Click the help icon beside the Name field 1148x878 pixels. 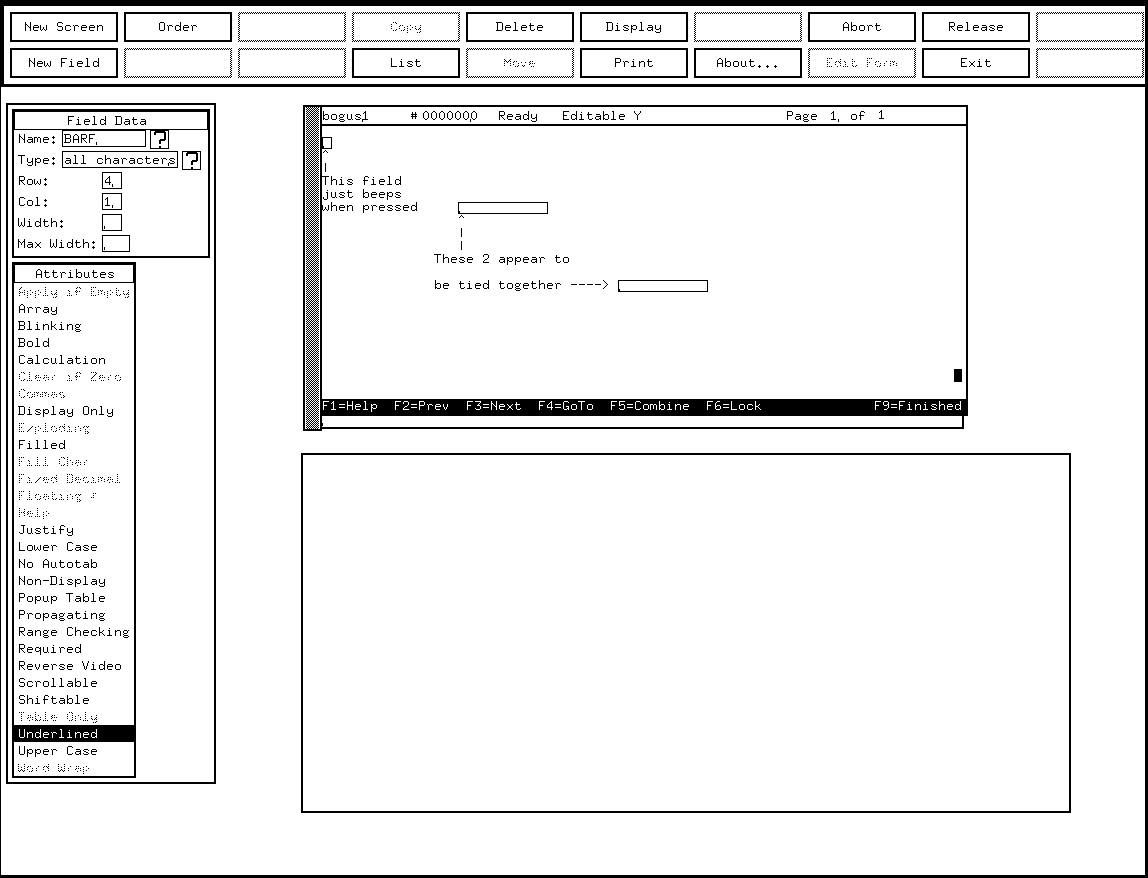[x=159, y=139]
